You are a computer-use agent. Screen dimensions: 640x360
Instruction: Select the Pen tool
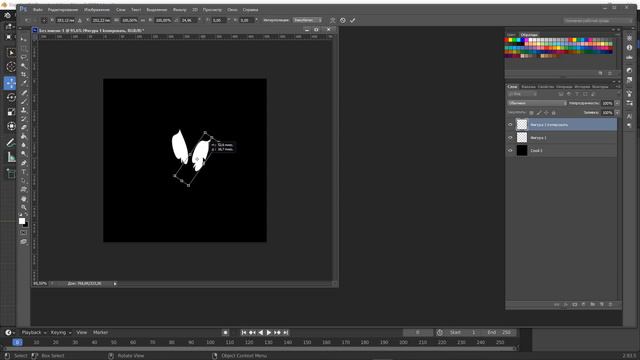(x=24, y=163)
